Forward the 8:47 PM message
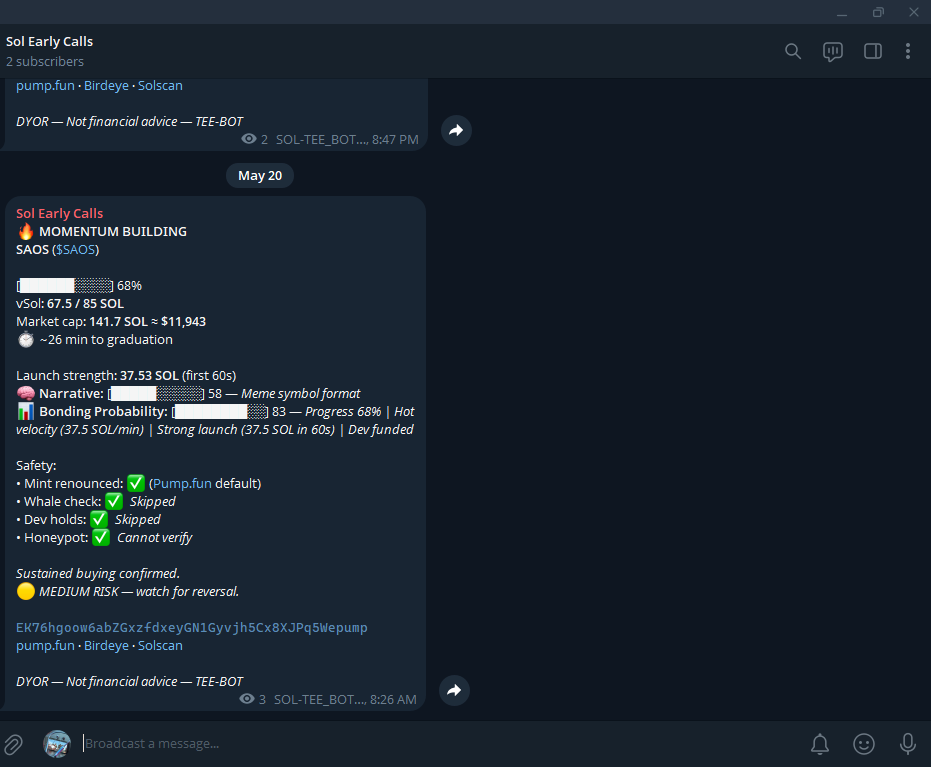The height and width of the screenshot is (767, 931). tap(456, 130)
